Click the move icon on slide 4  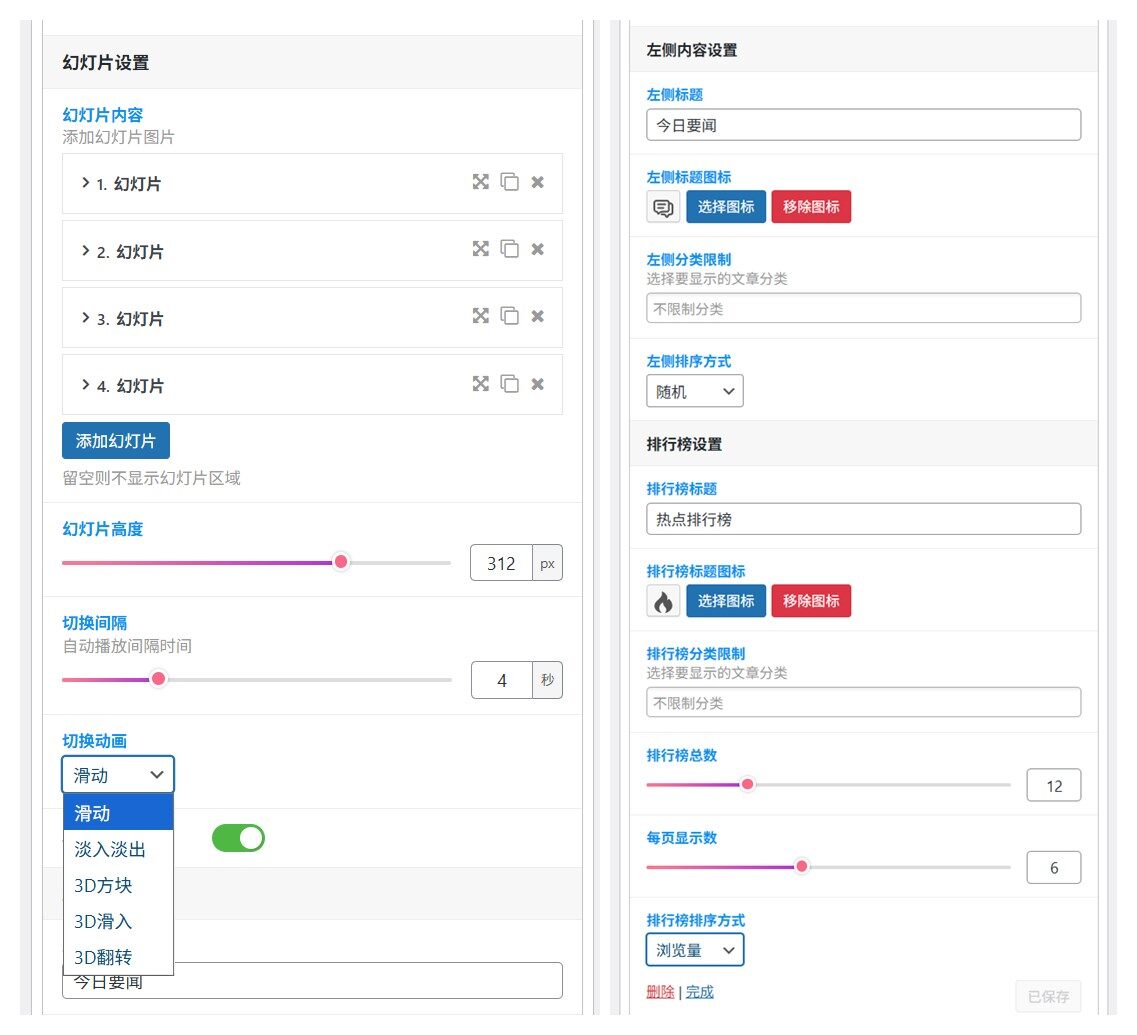click(x=481, y=383)
